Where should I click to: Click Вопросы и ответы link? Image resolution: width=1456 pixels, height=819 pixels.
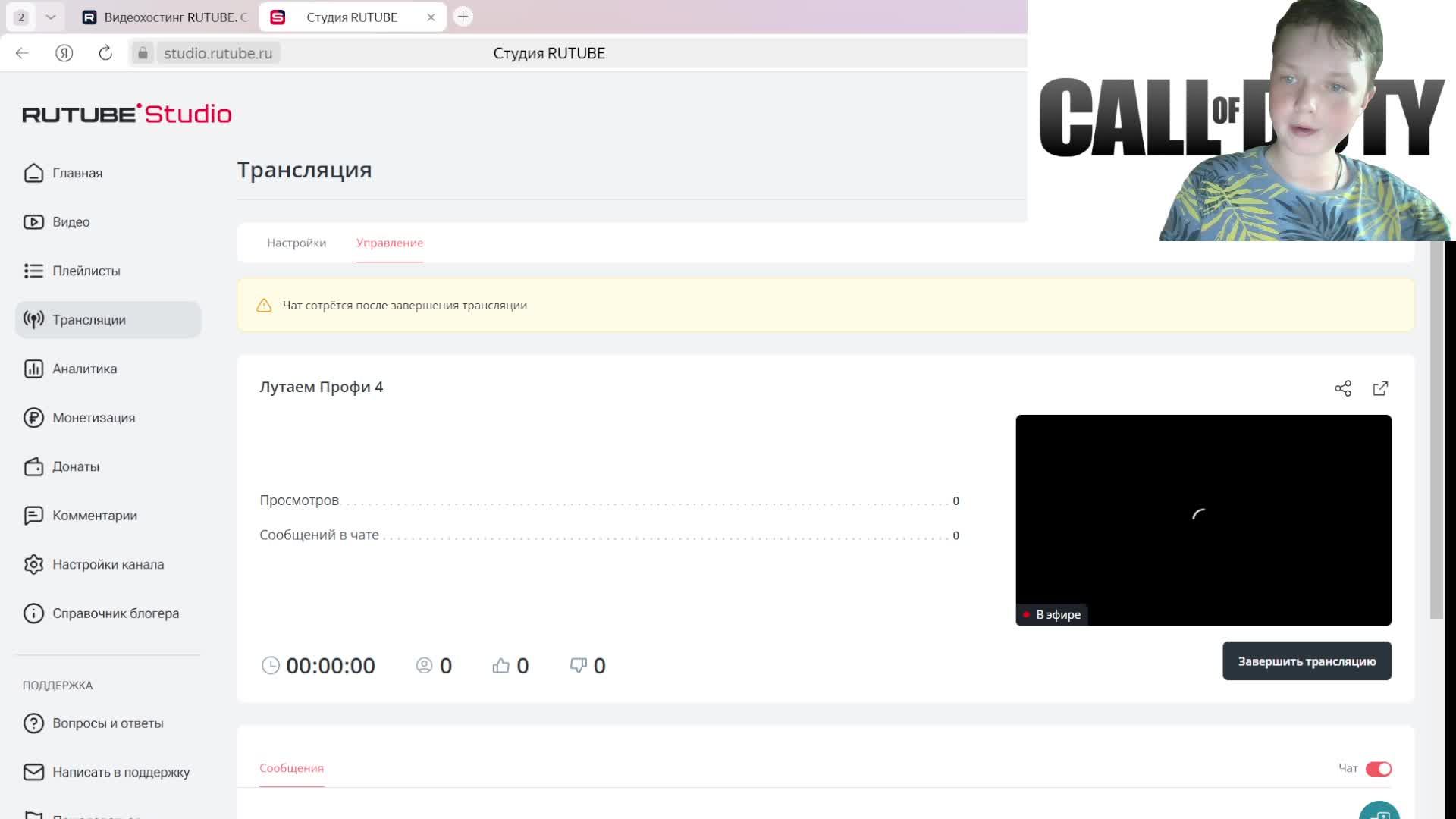click(108, 723)
